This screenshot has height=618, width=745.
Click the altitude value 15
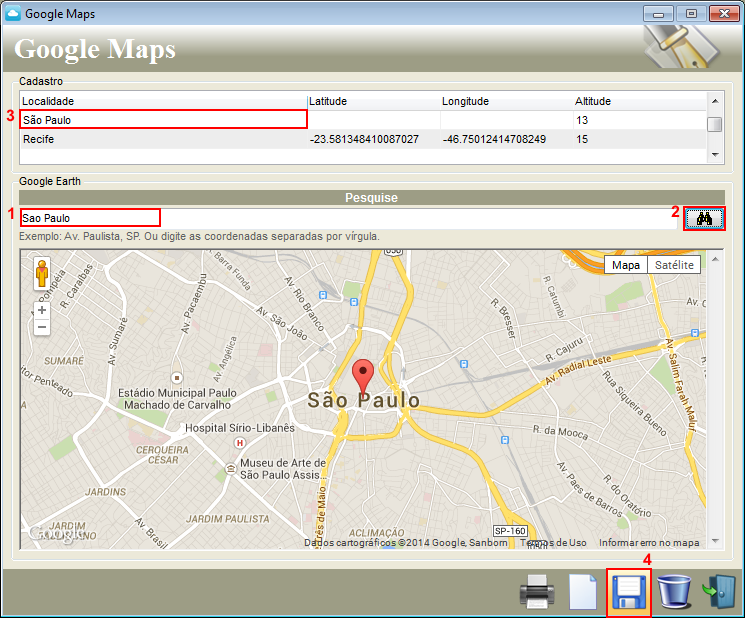pyautogui.click(x=582, y=139)
